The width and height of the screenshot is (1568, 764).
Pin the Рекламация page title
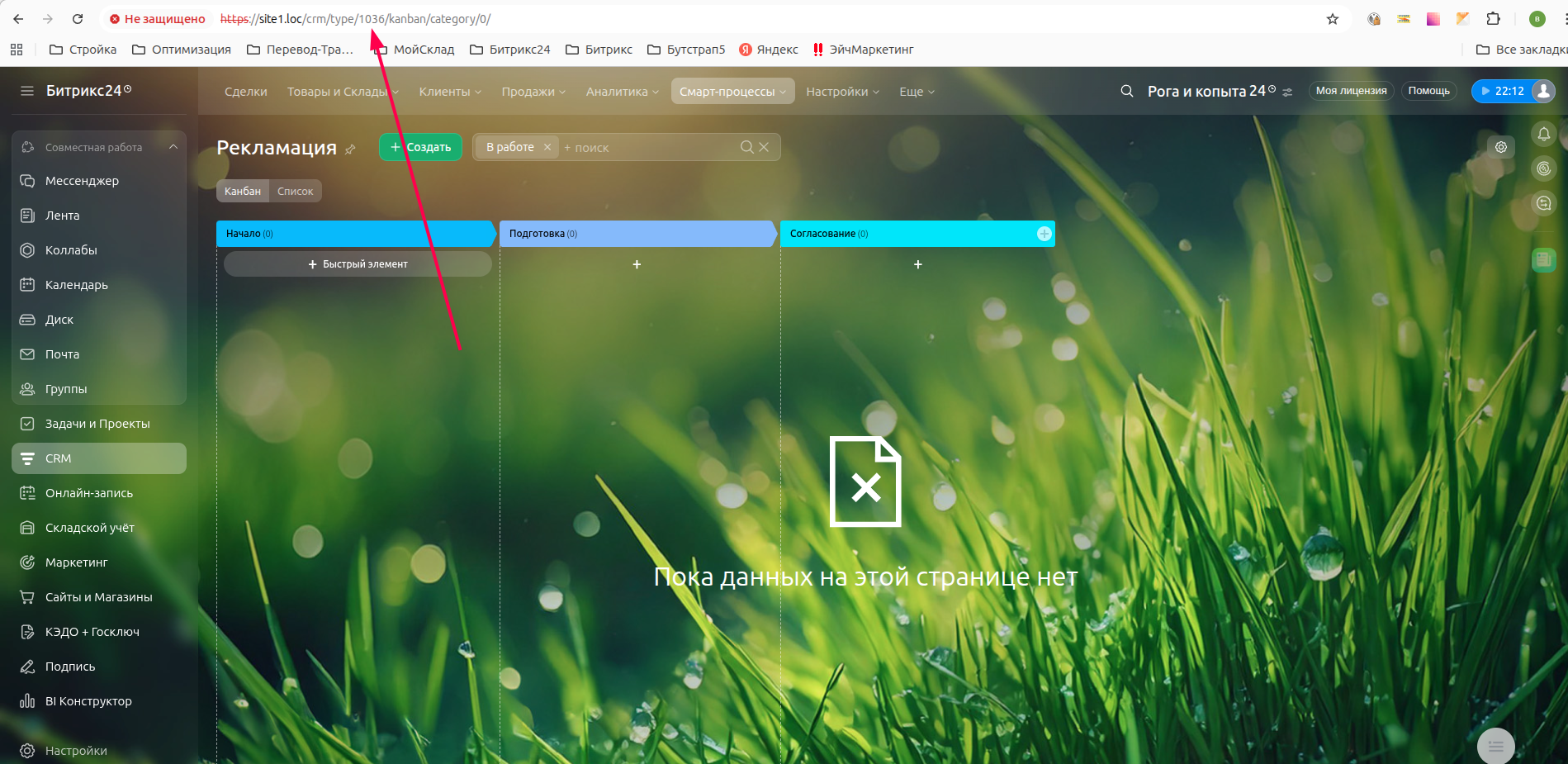(x=350, y=149)
